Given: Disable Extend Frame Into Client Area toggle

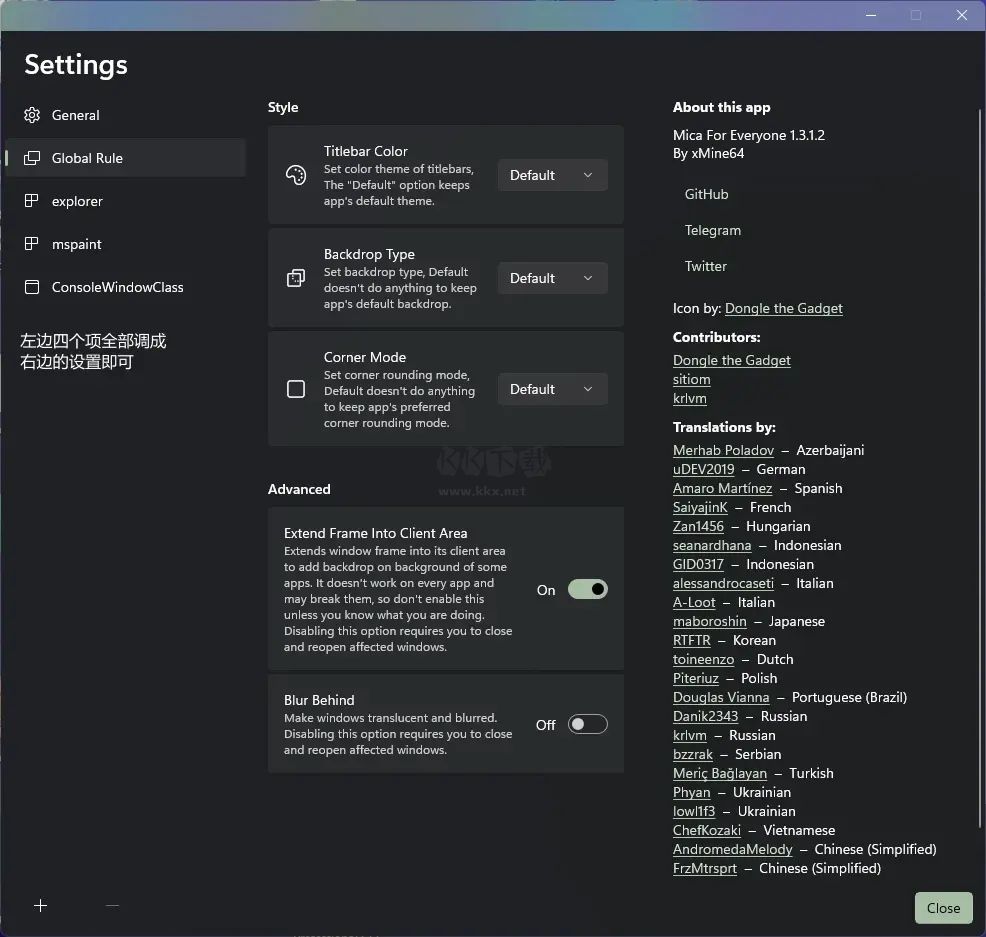Looking at the screenshot, I should point(587,590).
